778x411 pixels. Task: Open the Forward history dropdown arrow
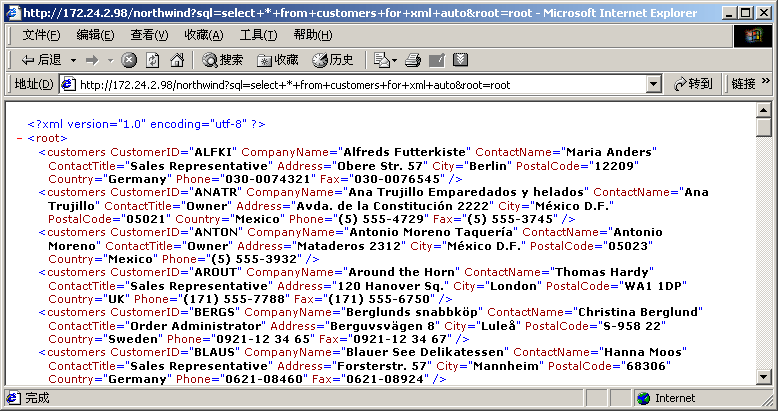[110, 61]
